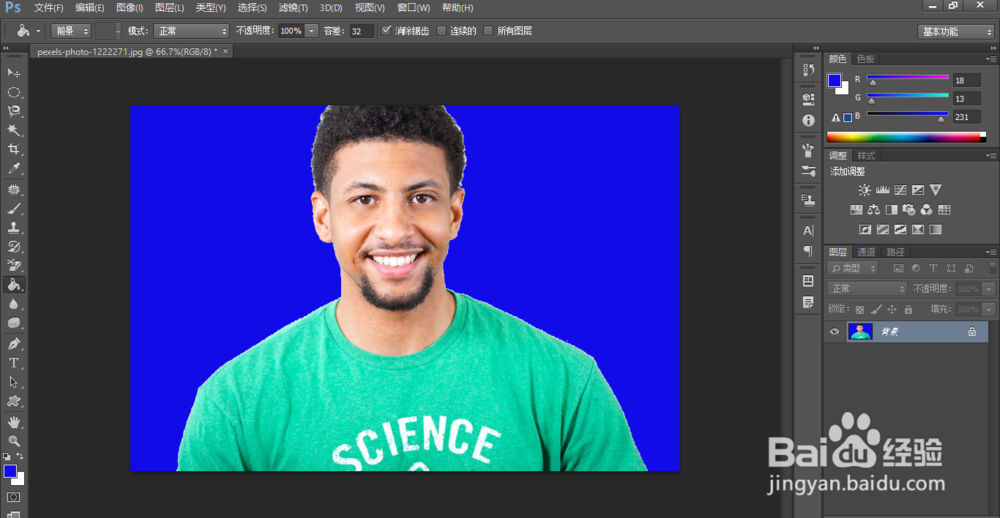This screenshot has width=1000, height=518.
Task: Select the Horizontal Type tool
Action: point(13,363)
